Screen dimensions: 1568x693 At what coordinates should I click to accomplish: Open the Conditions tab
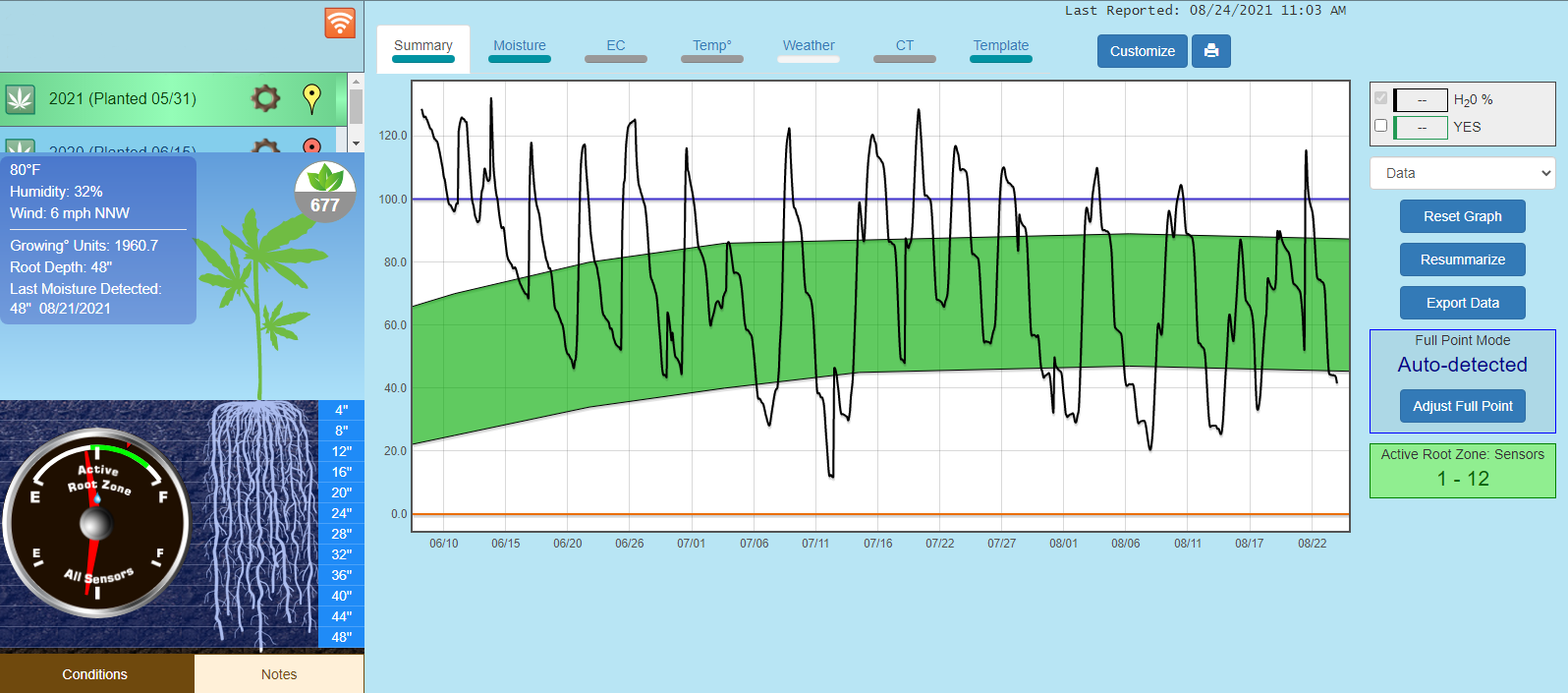click(95, 674)
